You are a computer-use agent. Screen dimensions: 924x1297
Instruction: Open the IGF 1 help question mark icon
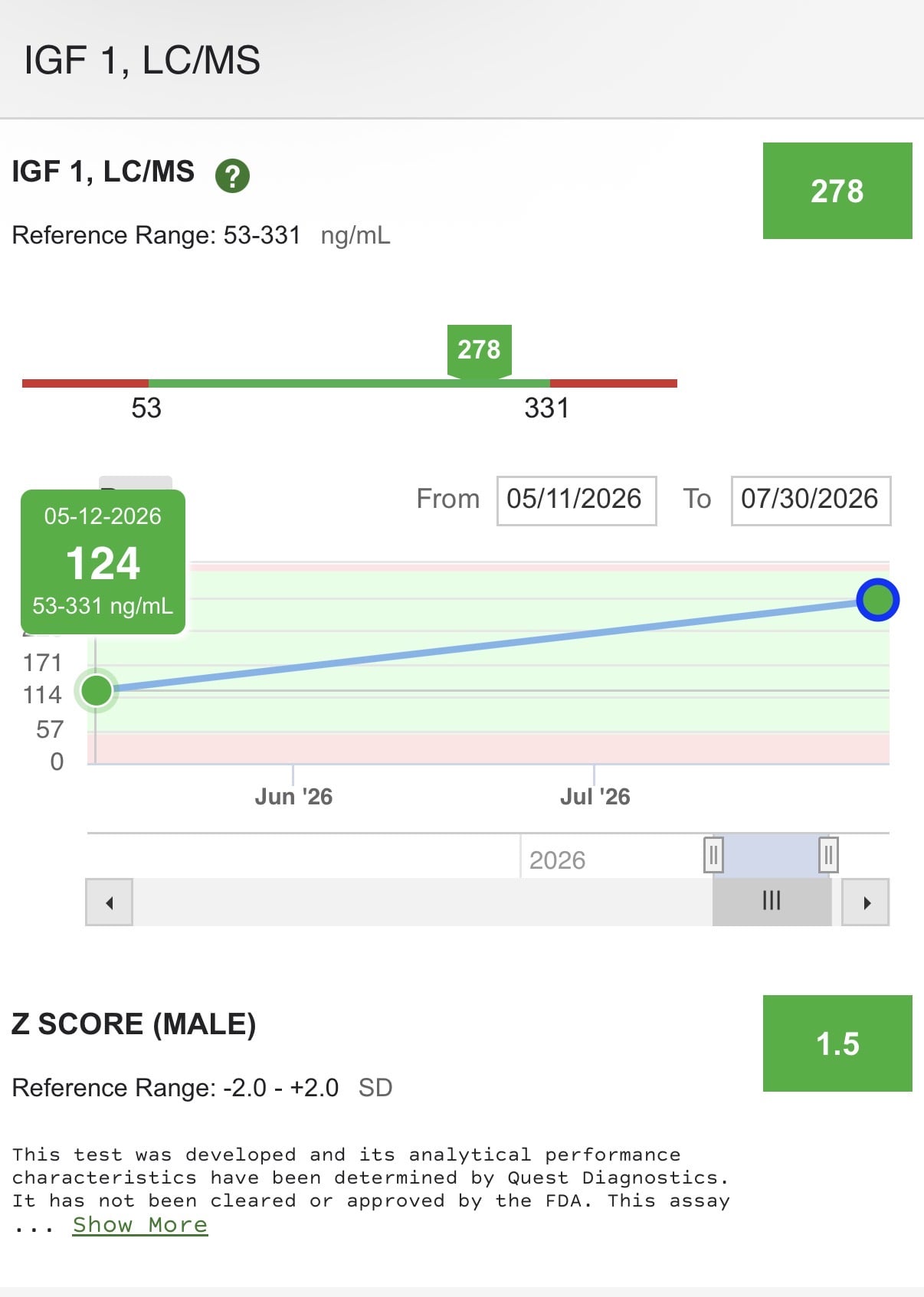coord(232,176)
